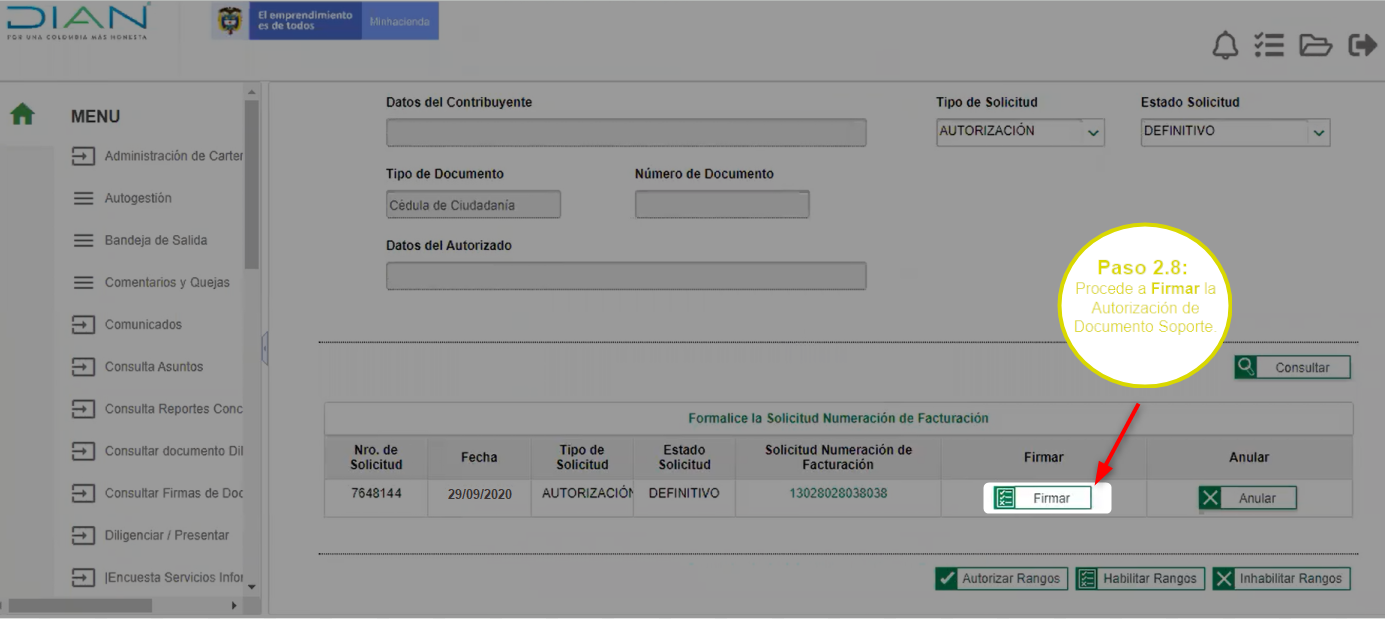Screen dimensions: 1385x619
Task: Select Consulta Asuntos in the menu
Action: pyautogui.click(x=154, y=367)
